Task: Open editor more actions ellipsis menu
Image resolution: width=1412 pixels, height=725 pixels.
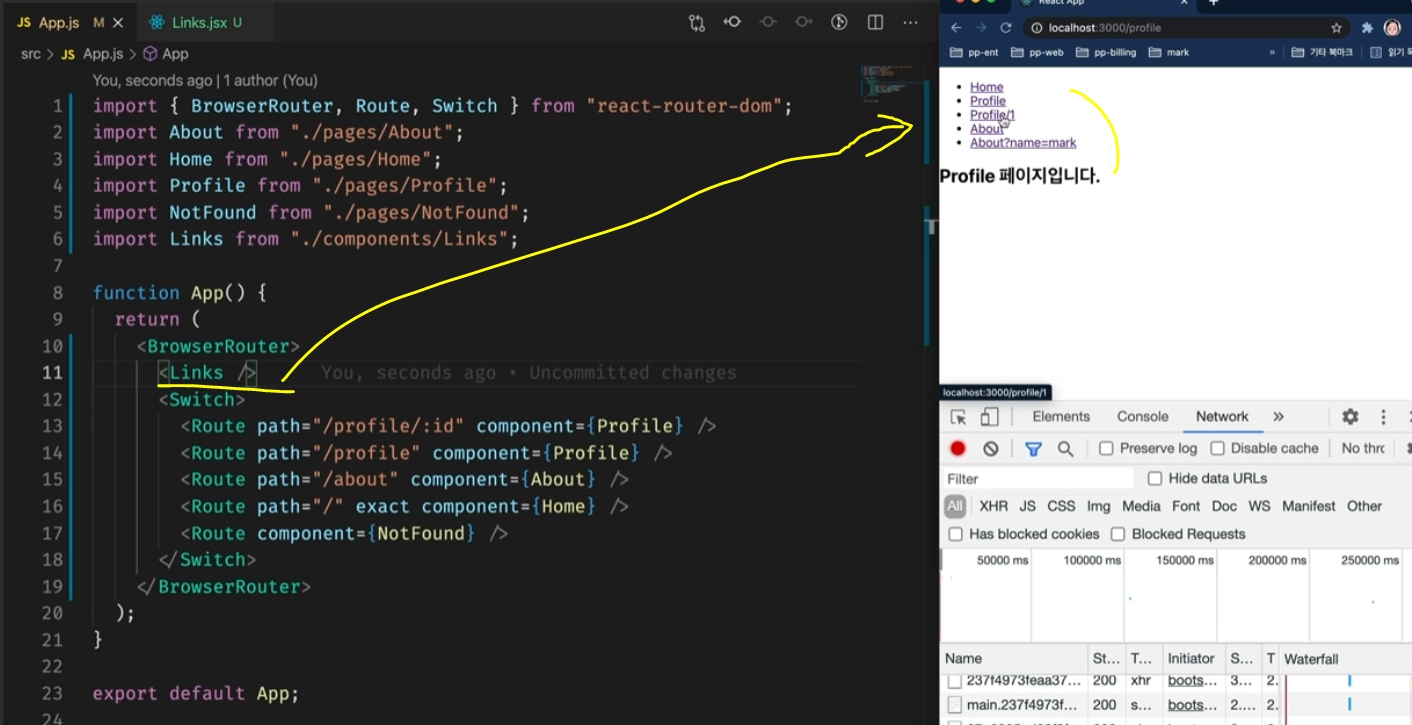Action: coord(910,22)
